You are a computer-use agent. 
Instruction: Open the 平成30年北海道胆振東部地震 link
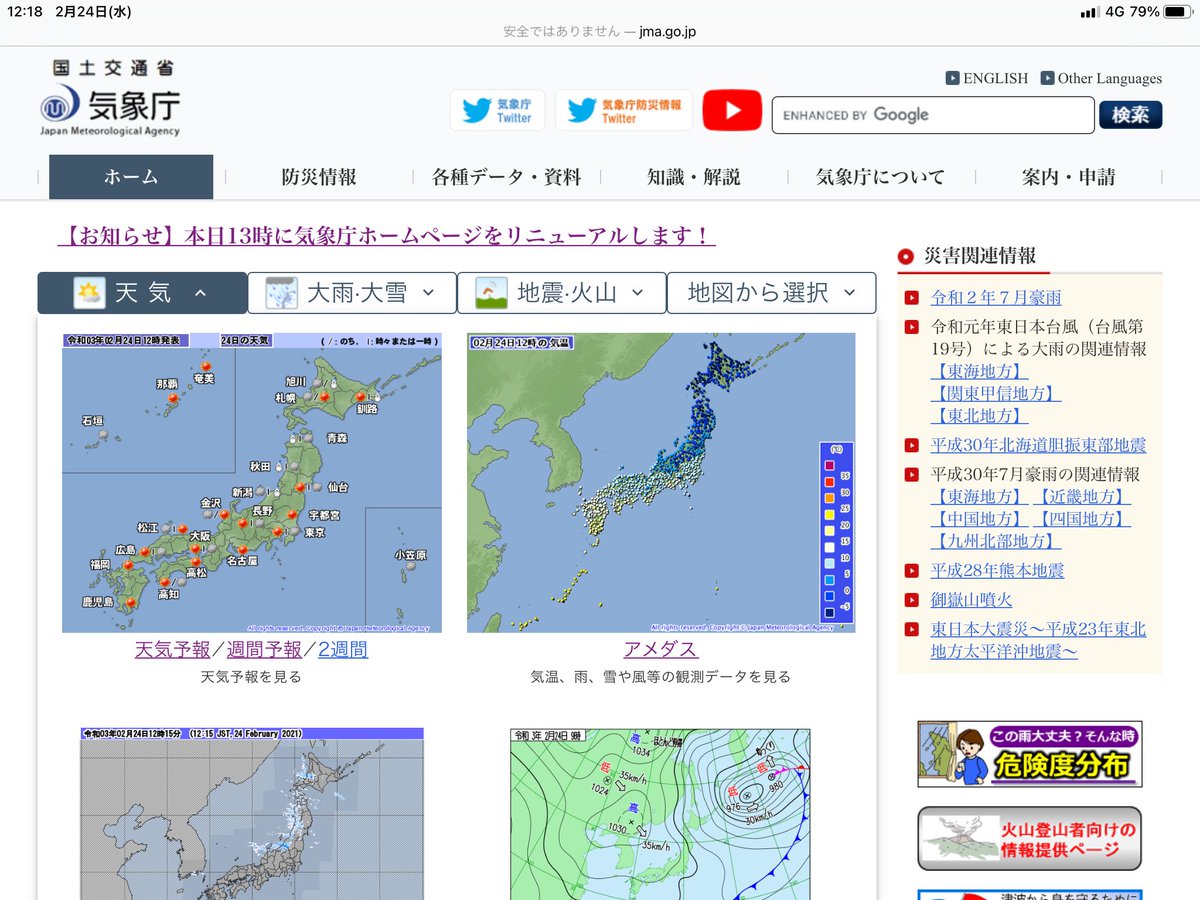1038,446
